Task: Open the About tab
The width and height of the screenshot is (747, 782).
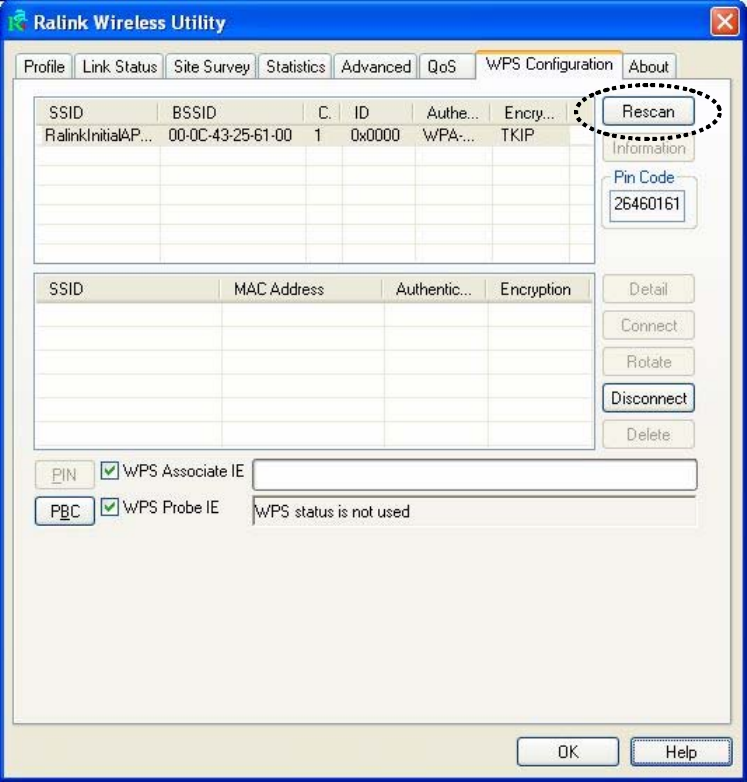Action: click(x=648, y=66)
